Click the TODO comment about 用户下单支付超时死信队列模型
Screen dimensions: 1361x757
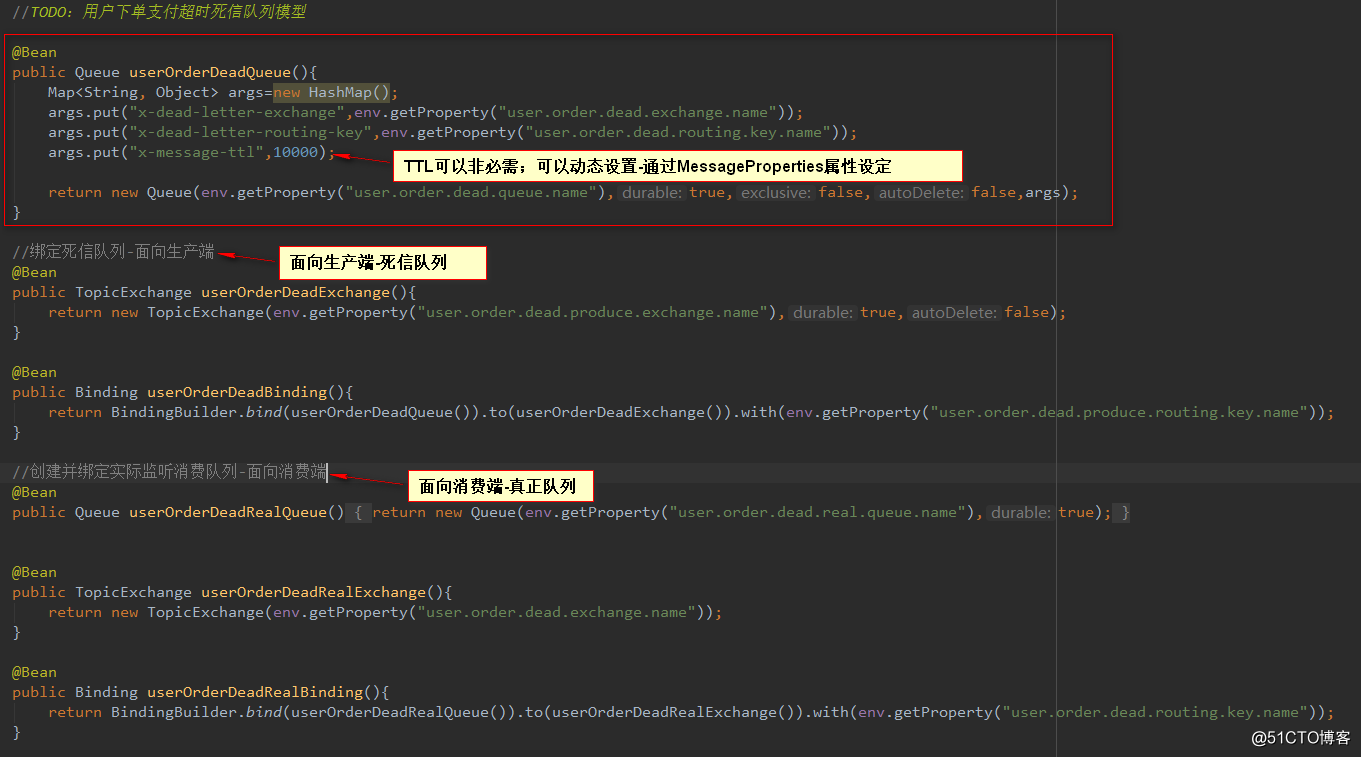pyautogui.click(x=159, y=12)
